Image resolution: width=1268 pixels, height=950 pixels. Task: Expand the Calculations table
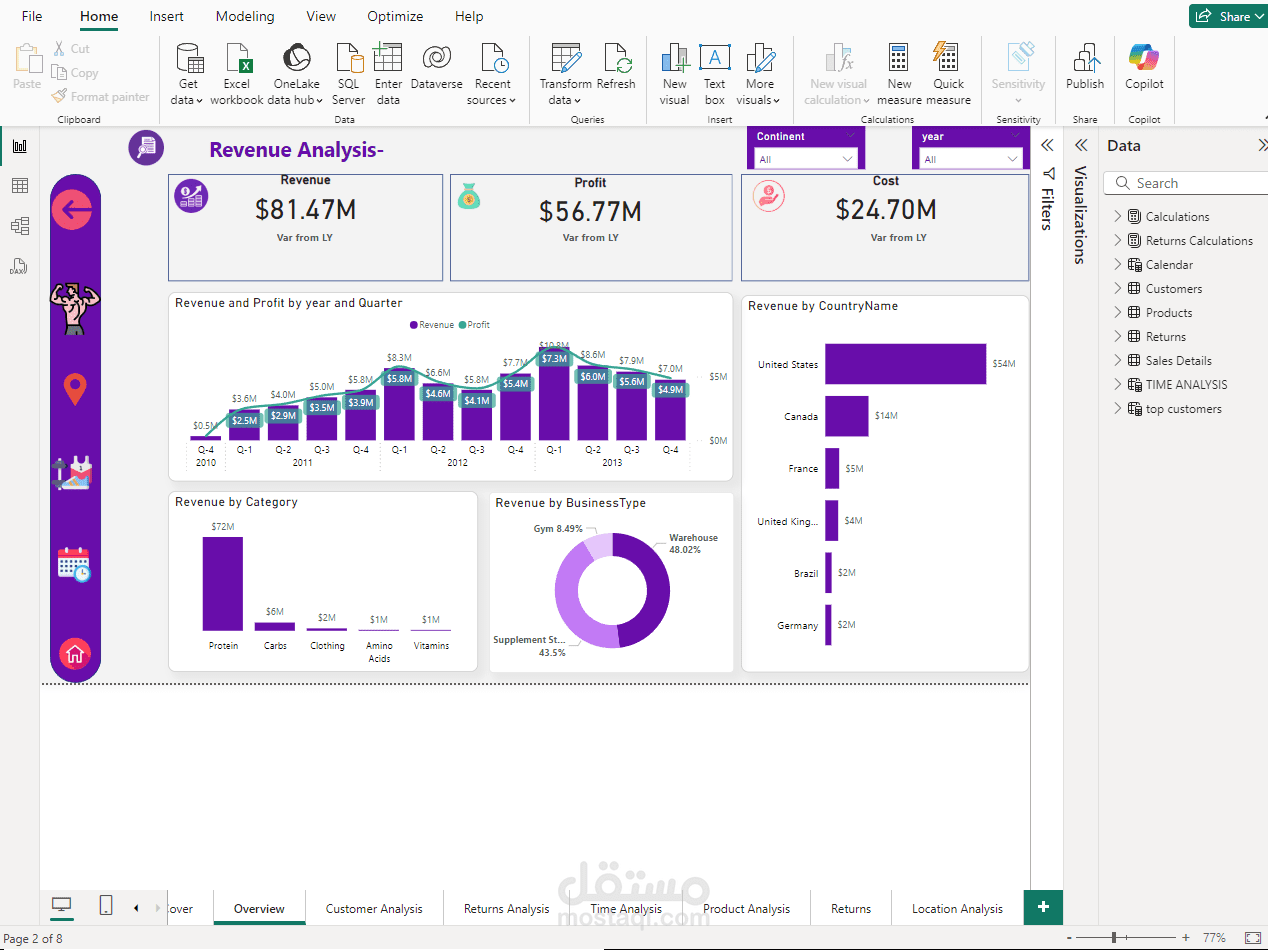(1118, 216)
